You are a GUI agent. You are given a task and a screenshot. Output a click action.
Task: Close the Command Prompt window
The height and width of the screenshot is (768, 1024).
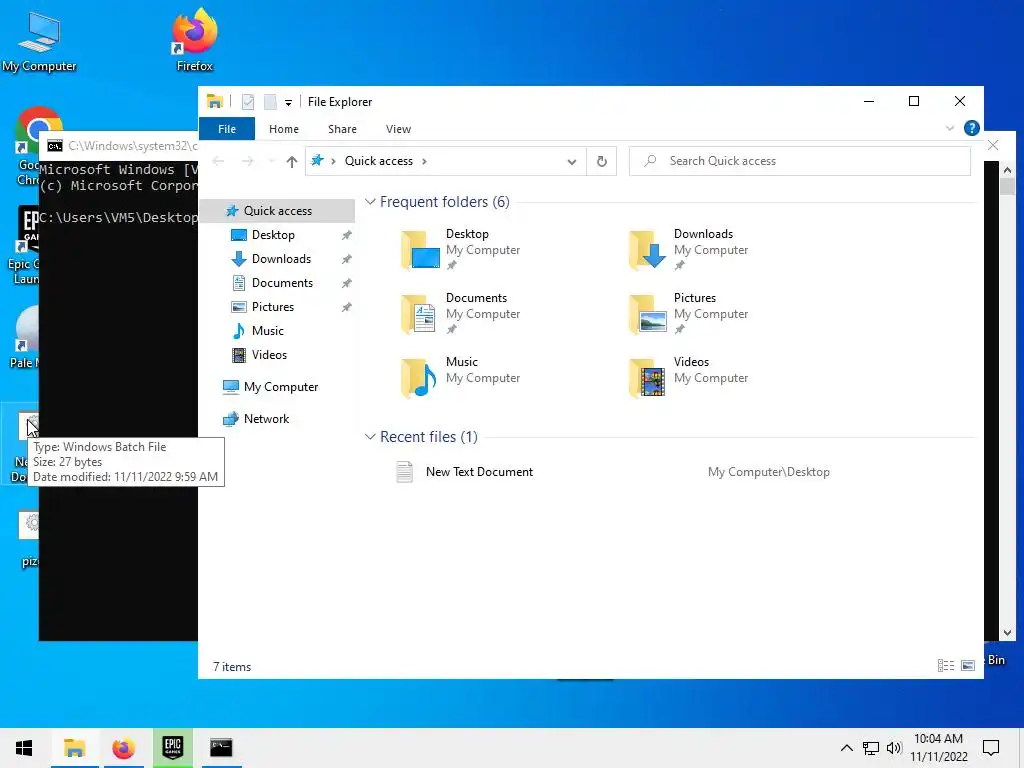click(993, 145)
